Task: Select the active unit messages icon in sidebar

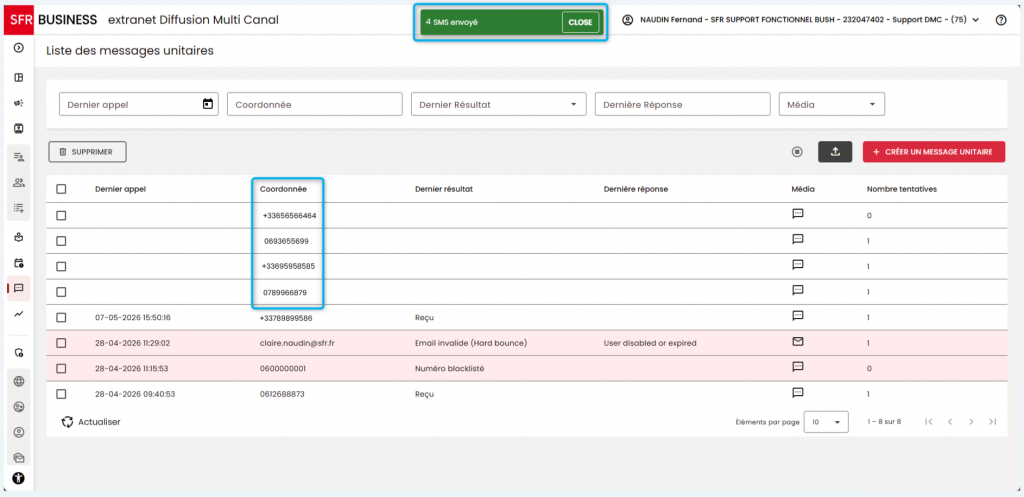Action: click(x=19, y=288)
